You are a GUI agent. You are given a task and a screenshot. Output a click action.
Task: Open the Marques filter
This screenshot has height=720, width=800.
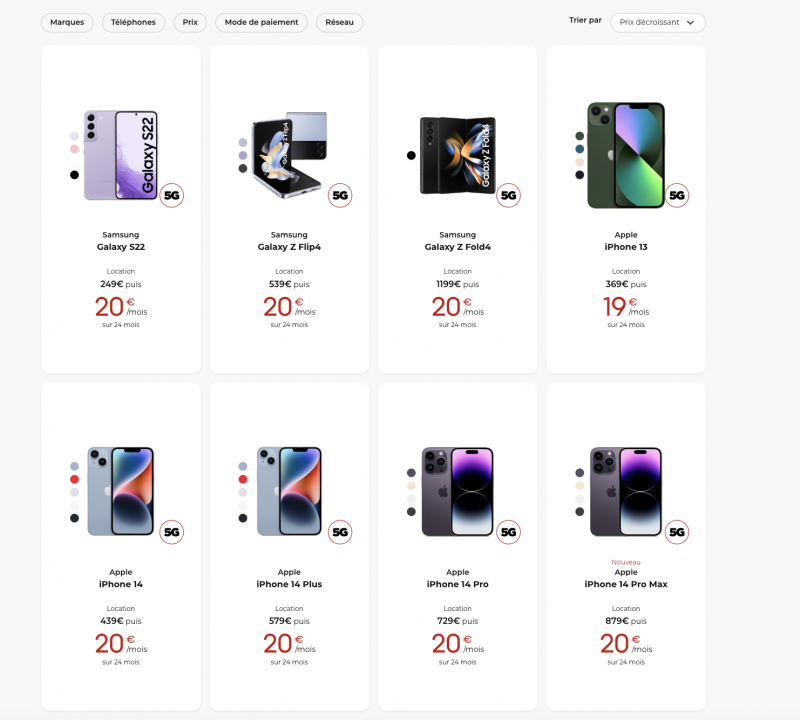click(68, 22)
